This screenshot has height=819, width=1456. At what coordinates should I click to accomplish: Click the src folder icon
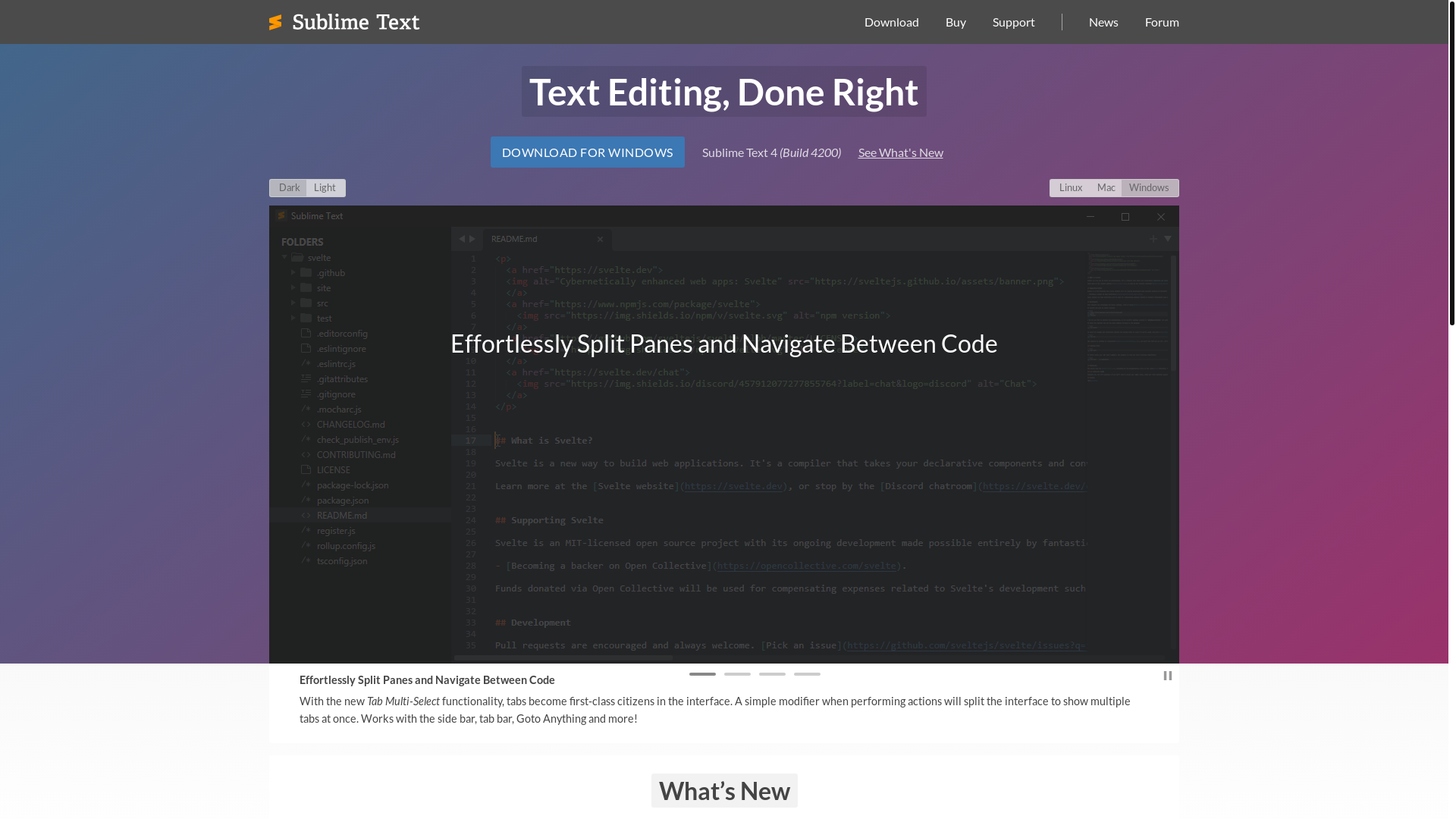click(306, 303)
